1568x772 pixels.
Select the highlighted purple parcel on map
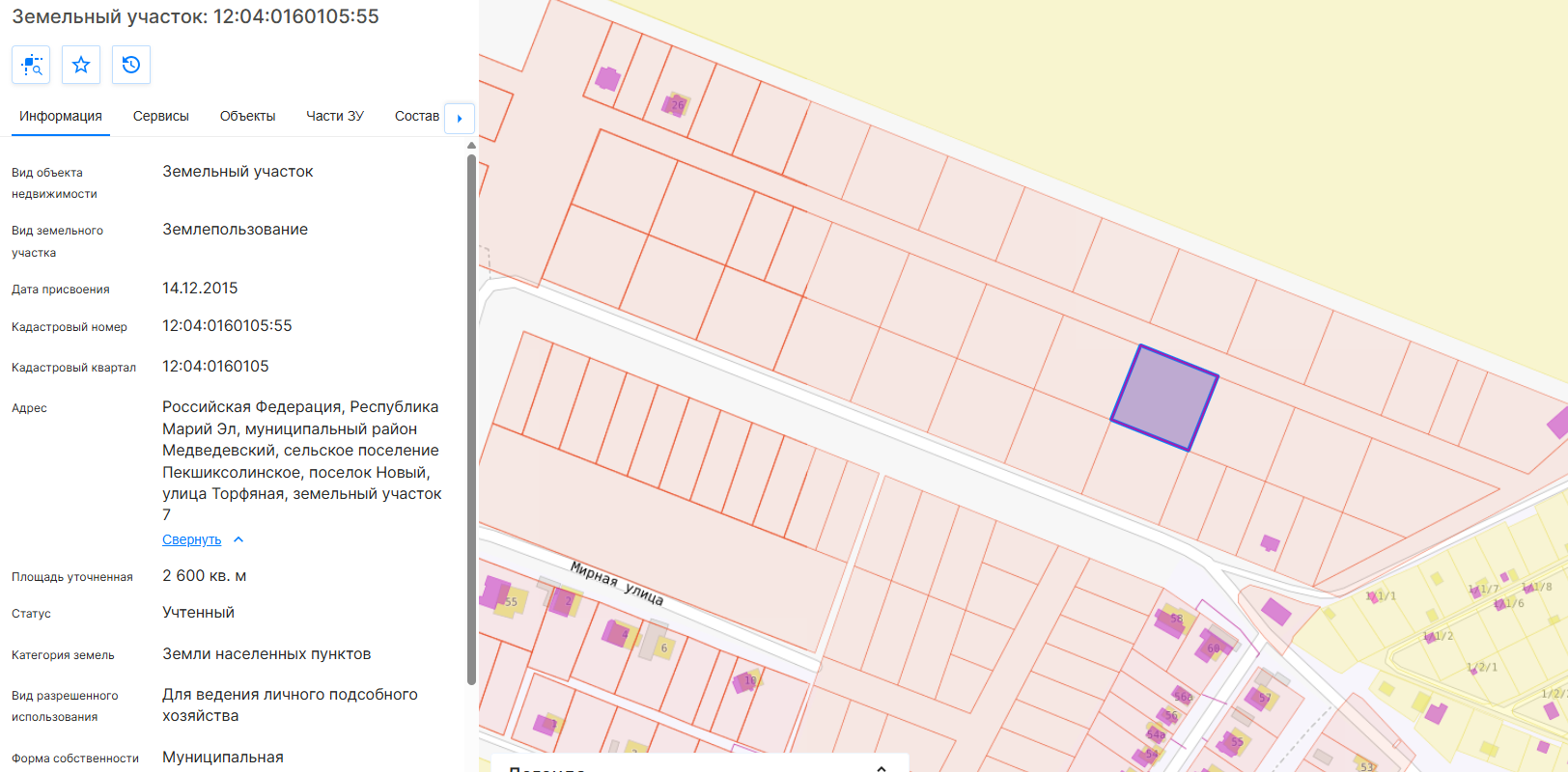[x=1164, y=398]
